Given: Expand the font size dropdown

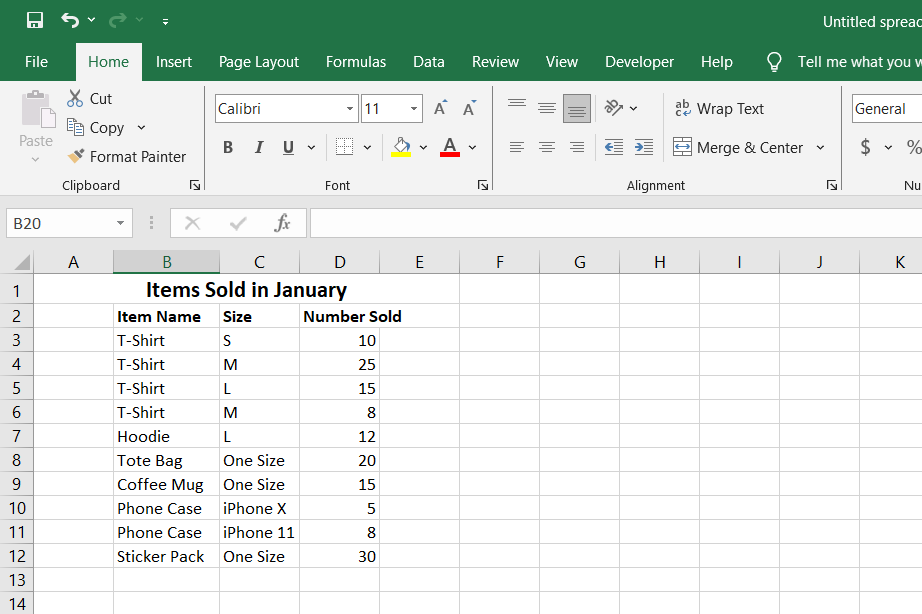Looking at the screenshot, I should click(x=414, y=109).
